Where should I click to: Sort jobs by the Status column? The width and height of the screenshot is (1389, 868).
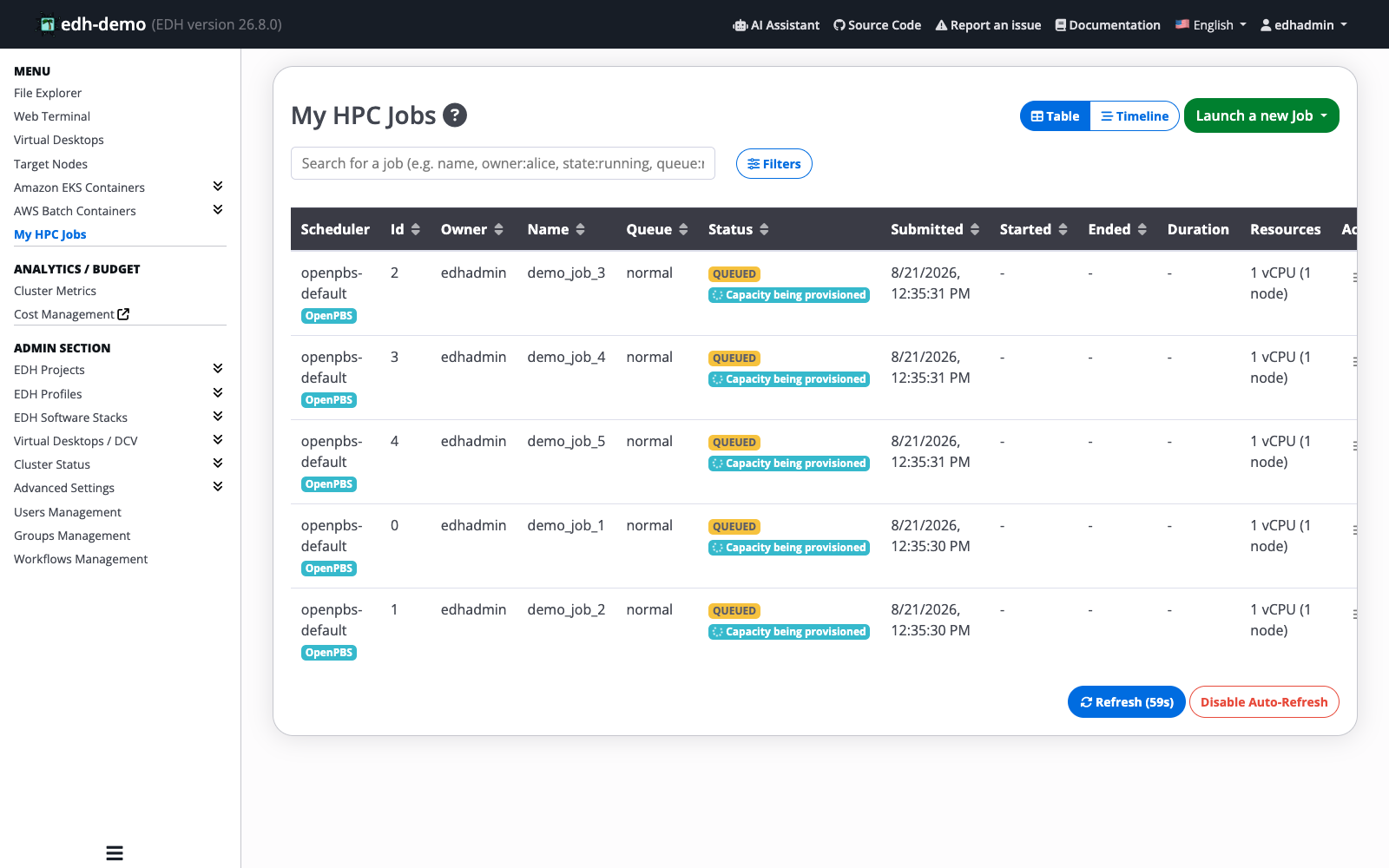coord(764,229)
